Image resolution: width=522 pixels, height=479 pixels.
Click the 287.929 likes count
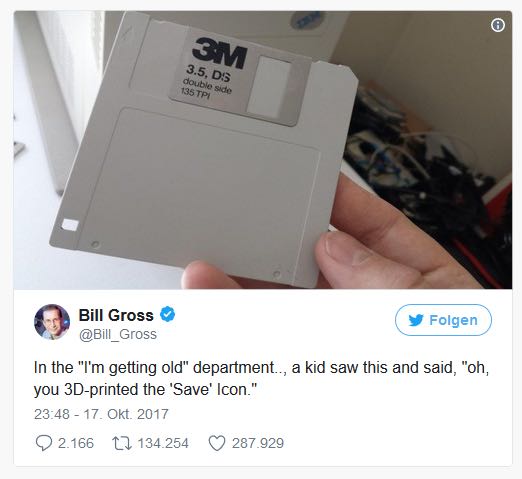pyautogui.click(x=258, y=443)
